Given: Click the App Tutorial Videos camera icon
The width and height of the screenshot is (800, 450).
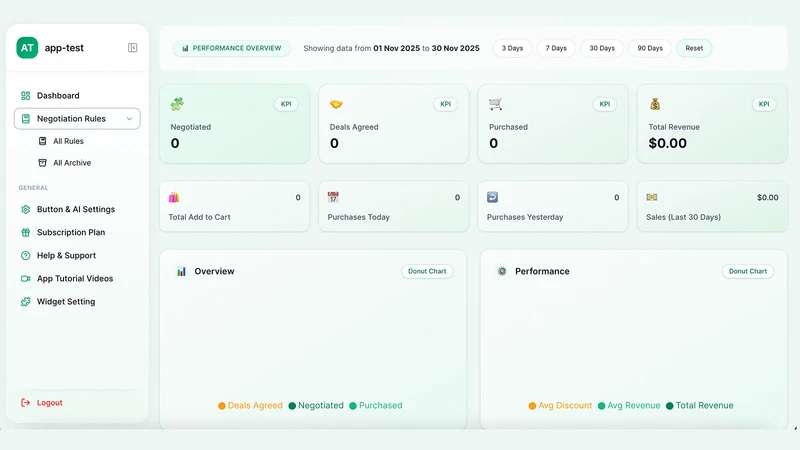Looking at the screenshot, I should coord(26,279).
